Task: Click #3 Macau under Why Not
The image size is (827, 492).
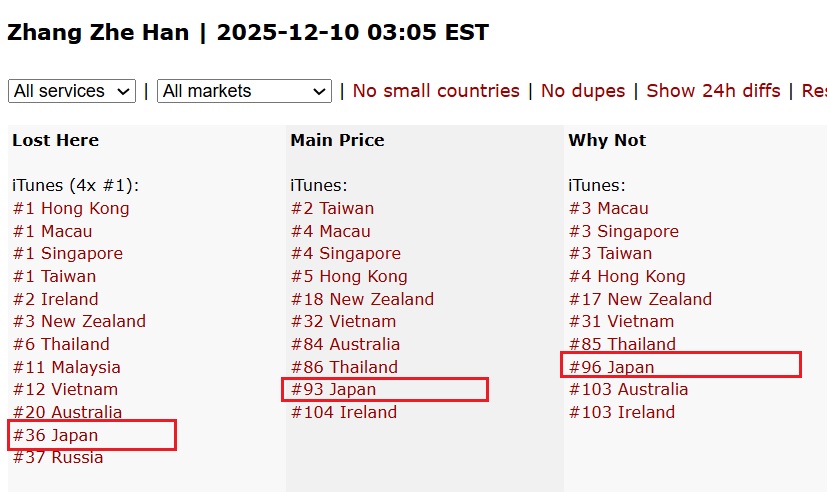Action: coord(608,209)
